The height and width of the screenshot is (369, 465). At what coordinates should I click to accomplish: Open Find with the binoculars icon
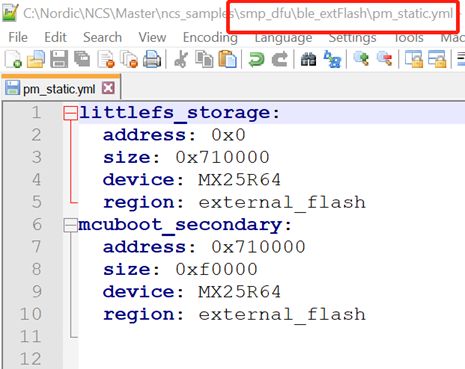coord(308,60)
